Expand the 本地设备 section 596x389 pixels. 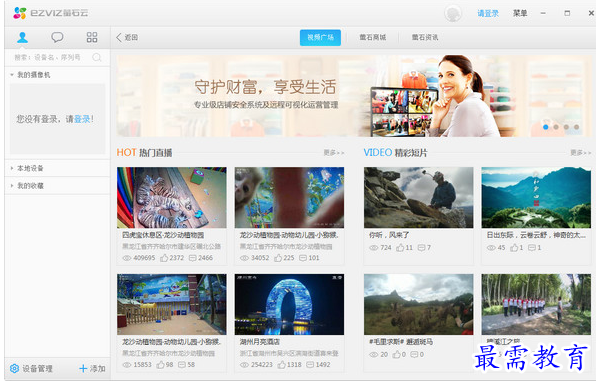(x=12, y=168)
